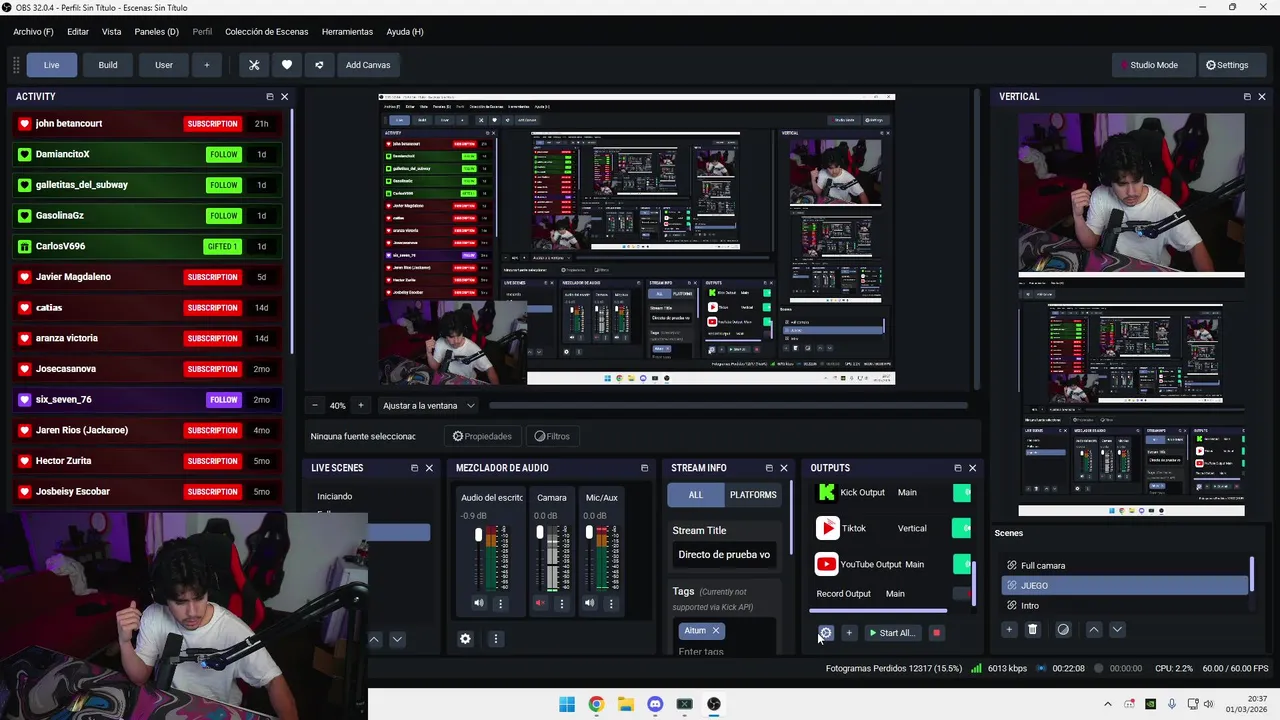The height and width of the screenshot is (720, 1280).
Task: Add a new scene in Scenes panel
Action: pyautogui.click(x=1009, y=629)
